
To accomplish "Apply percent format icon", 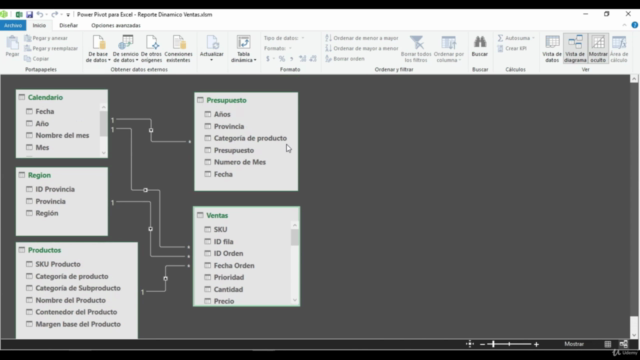I will (x=282, y=59).
